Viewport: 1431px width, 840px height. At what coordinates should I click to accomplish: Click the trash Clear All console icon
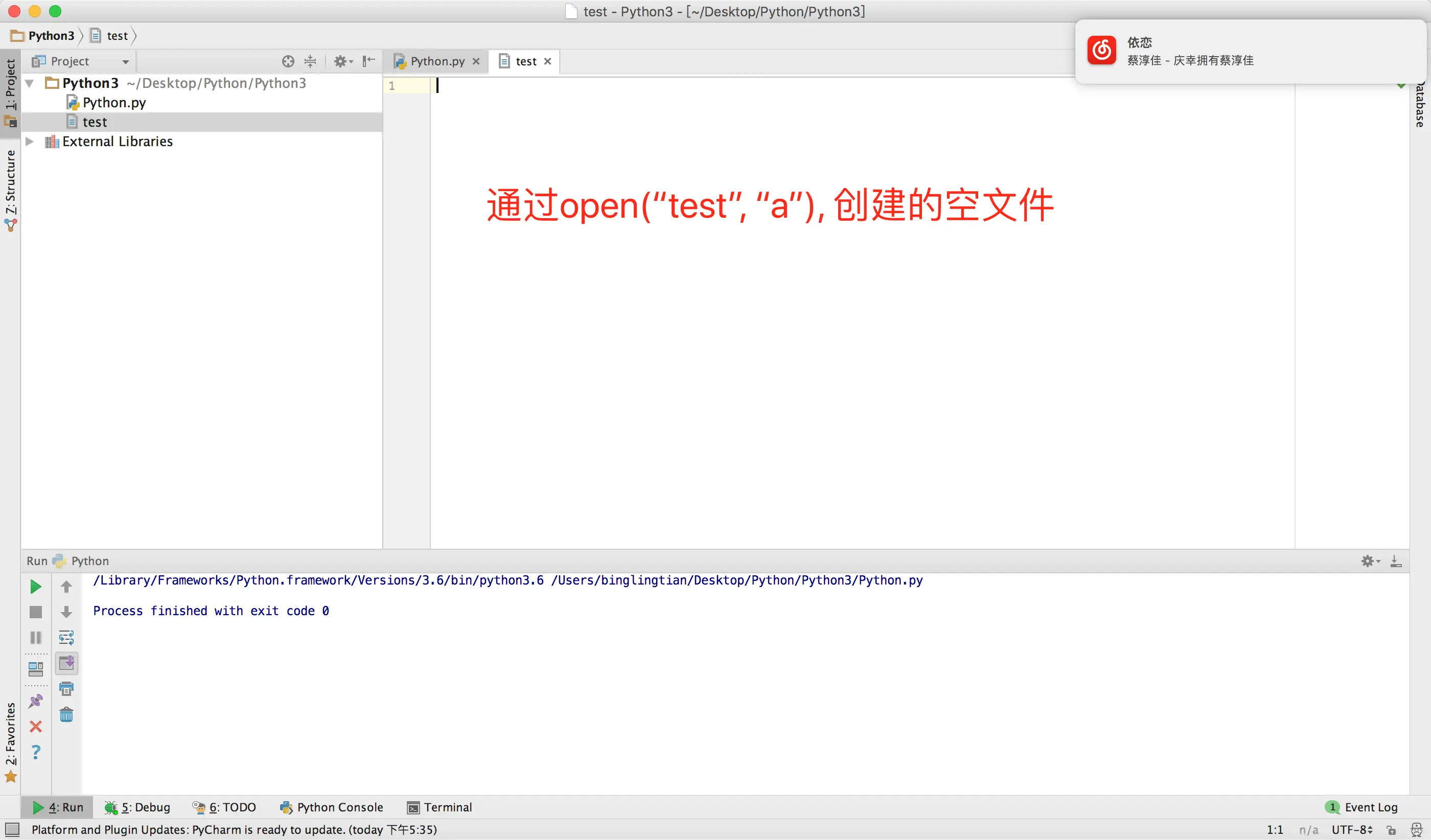tap(66, 714)
